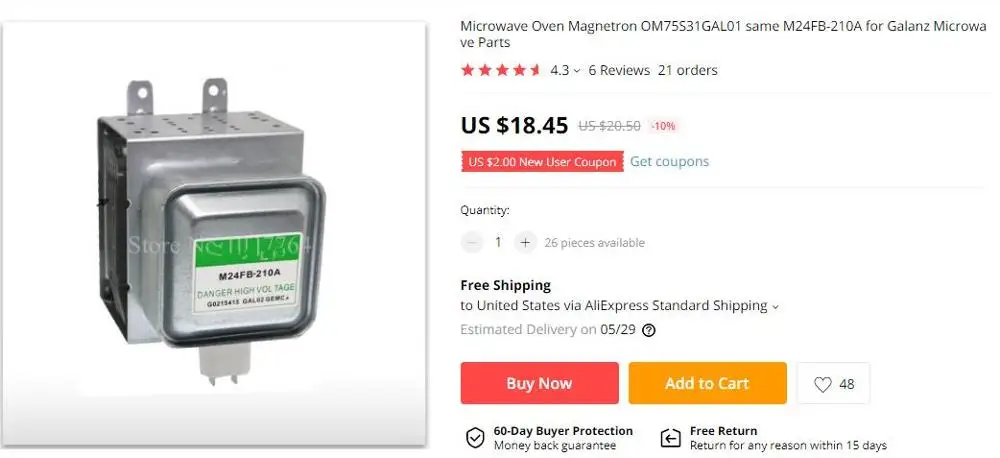Click the star rating icons
Screen dimensions: 1000x458
(x=501, y=70)
